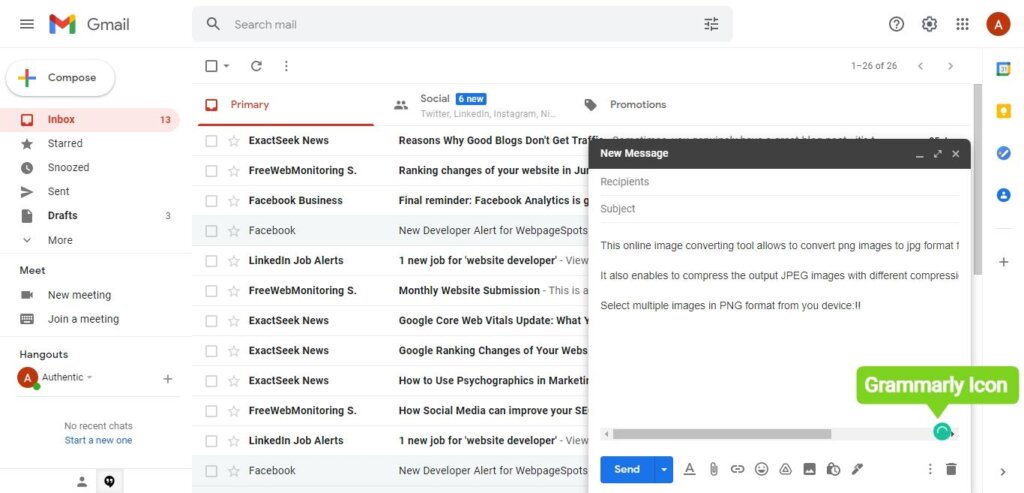Switch to the Social tab
Image resolution: width=1024 pixels, height=493 pixels.
click(x=475, y=104)
